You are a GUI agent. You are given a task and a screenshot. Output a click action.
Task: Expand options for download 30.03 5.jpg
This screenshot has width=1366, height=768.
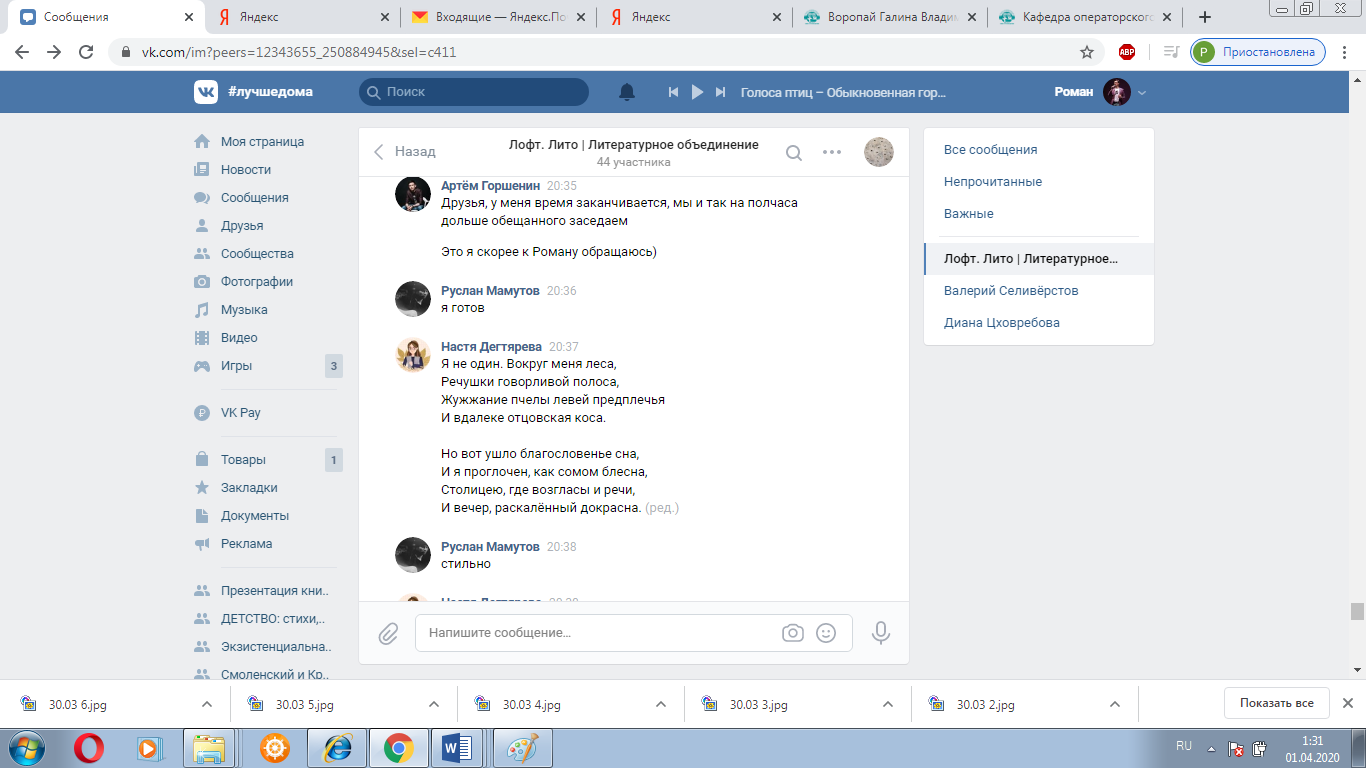pyautogui.click(x=433, y=704)
